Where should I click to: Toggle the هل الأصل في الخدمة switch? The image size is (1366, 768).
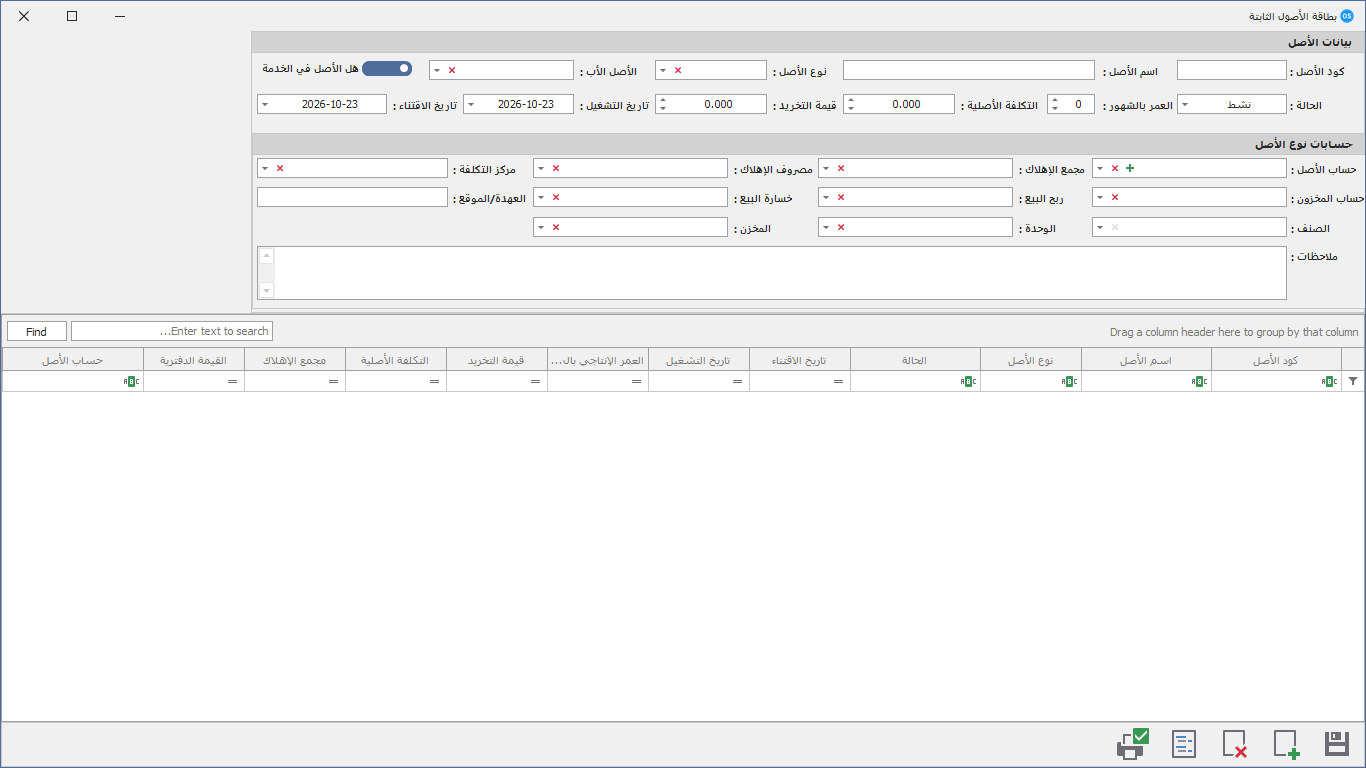[x=387, y=69]
